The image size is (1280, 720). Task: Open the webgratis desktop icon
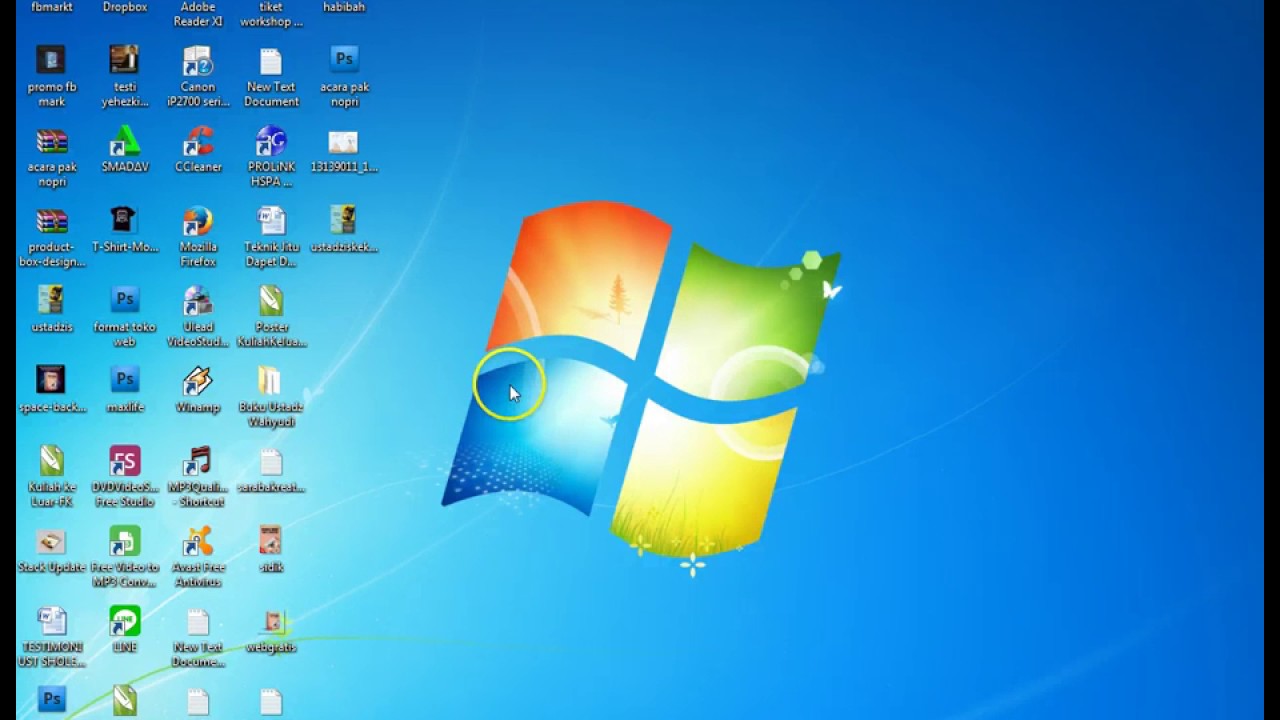(271, 621)
